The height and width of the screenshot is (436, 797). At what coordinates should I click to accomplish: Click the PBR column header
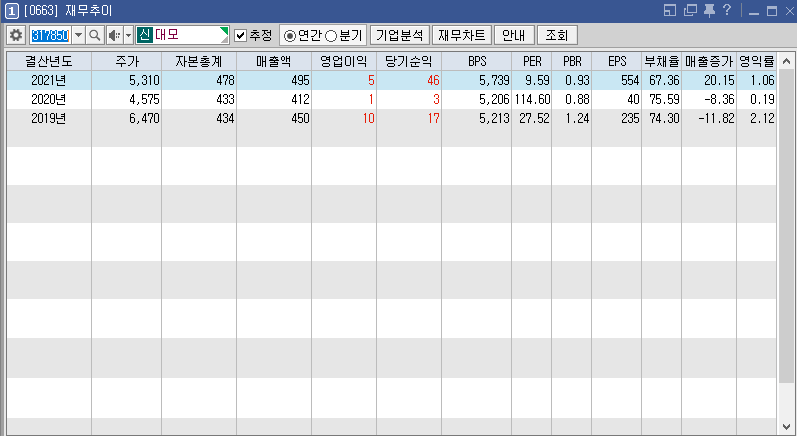(x=572, y=61)
